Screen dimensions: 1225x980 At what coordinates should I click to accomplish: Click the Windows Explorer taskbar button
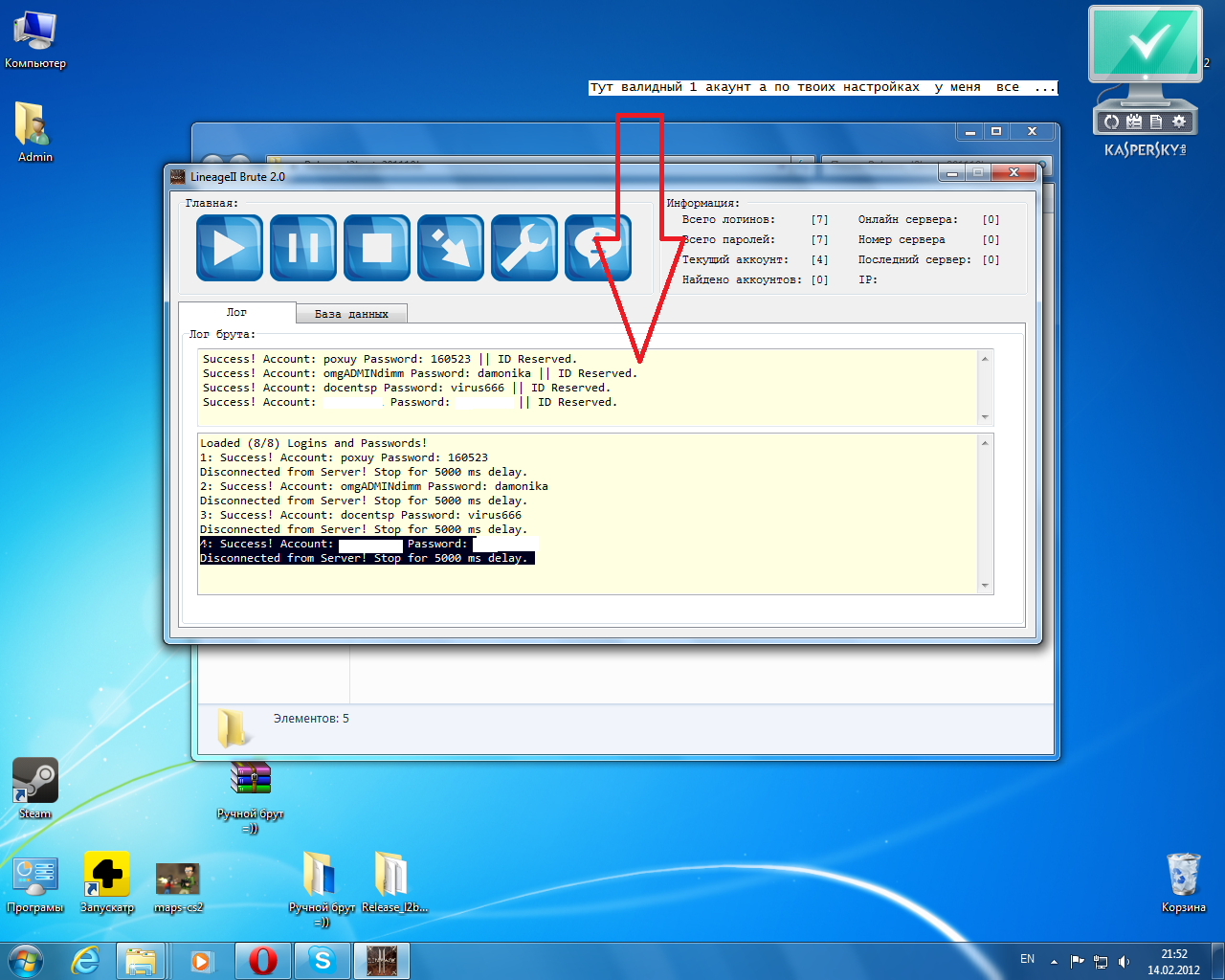point(141,961)
